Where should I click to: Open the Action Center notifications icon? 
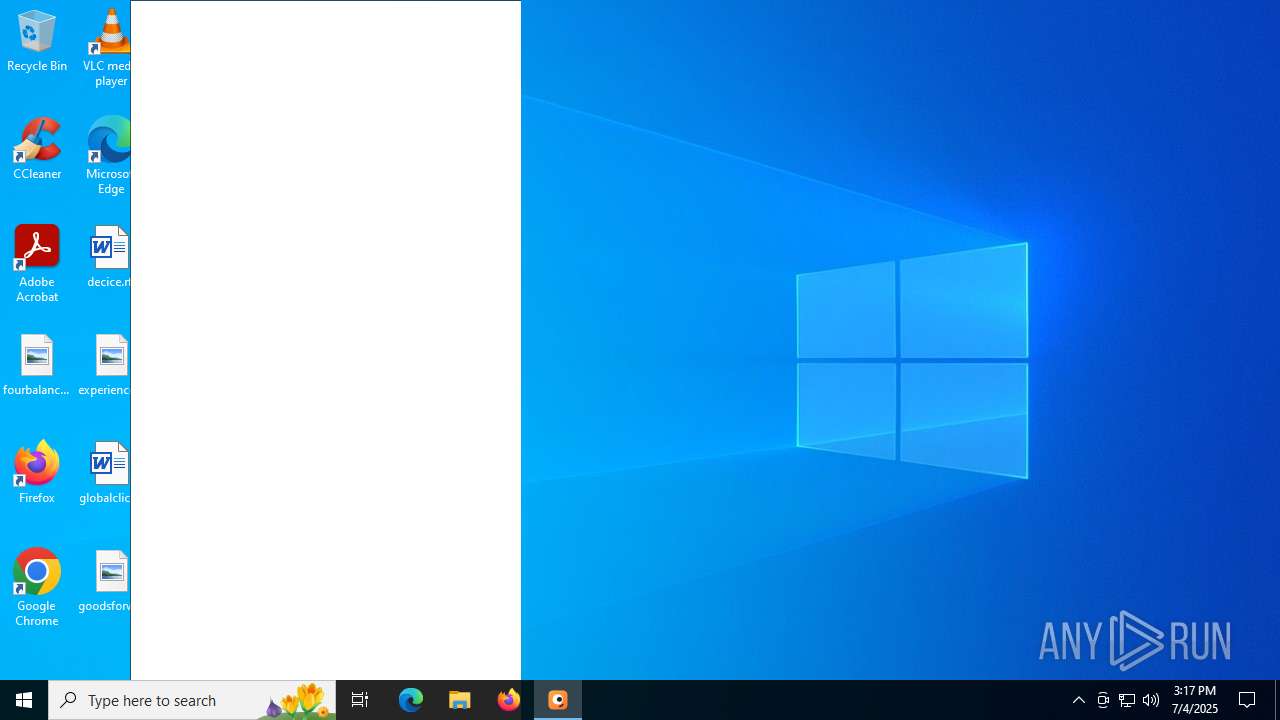tap(1248, 700)
